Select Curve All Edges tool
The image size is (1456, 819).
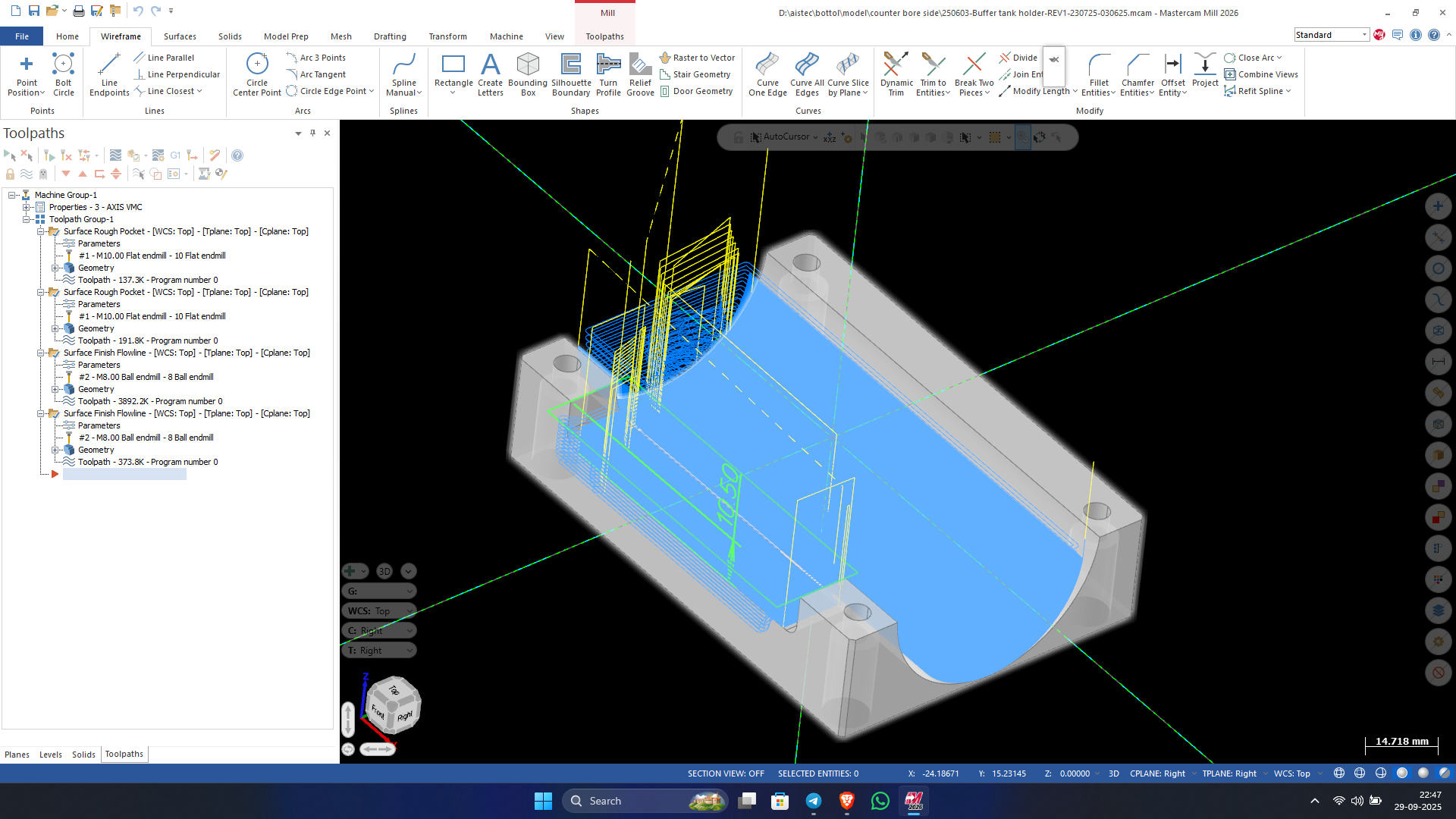point(807,74)
